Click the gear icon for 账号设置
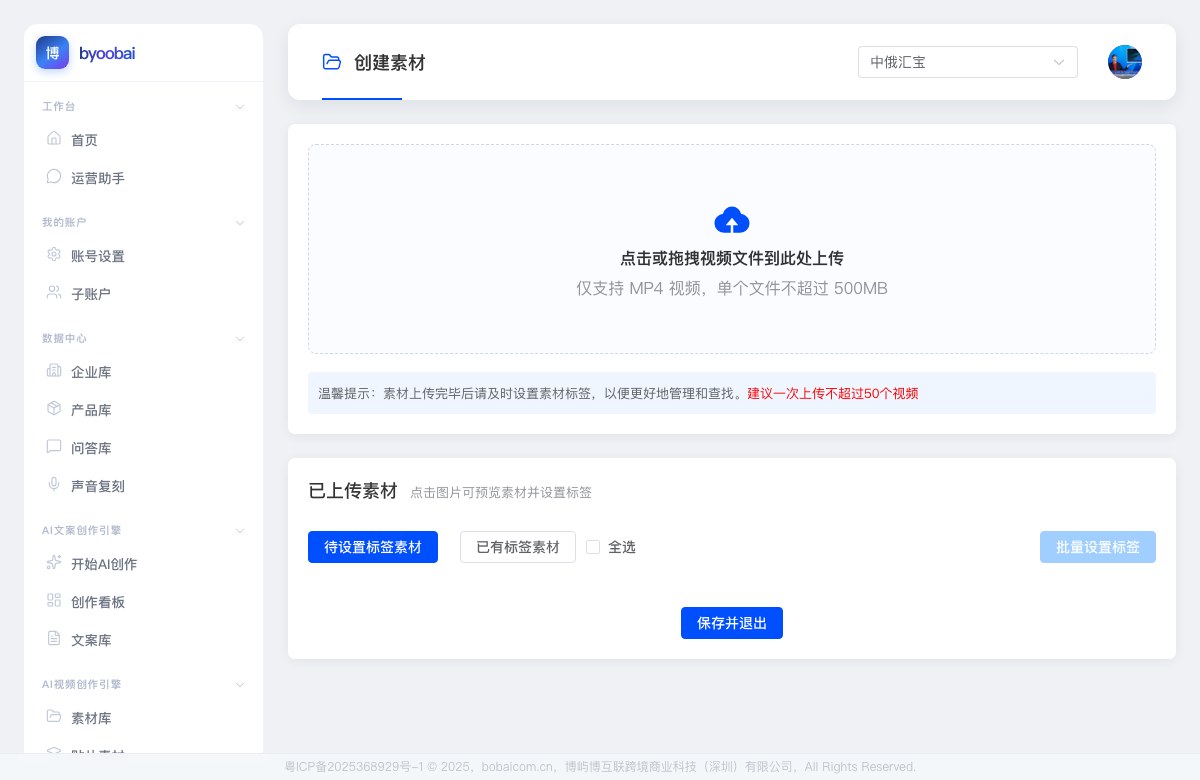The image size is (1200, 780). (x=54, y=254)
